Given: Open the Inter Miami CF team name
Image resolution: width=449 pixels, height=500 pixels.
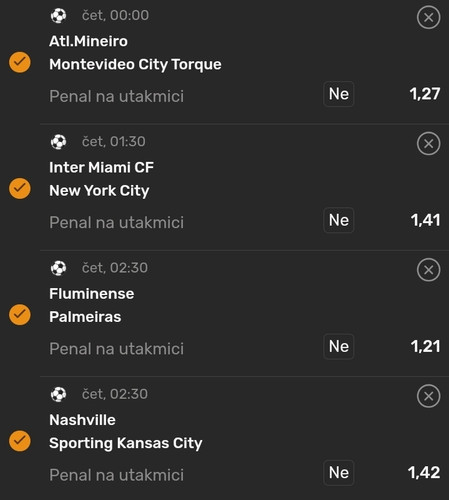Looking at the screenshot, I should click(101, 167).
